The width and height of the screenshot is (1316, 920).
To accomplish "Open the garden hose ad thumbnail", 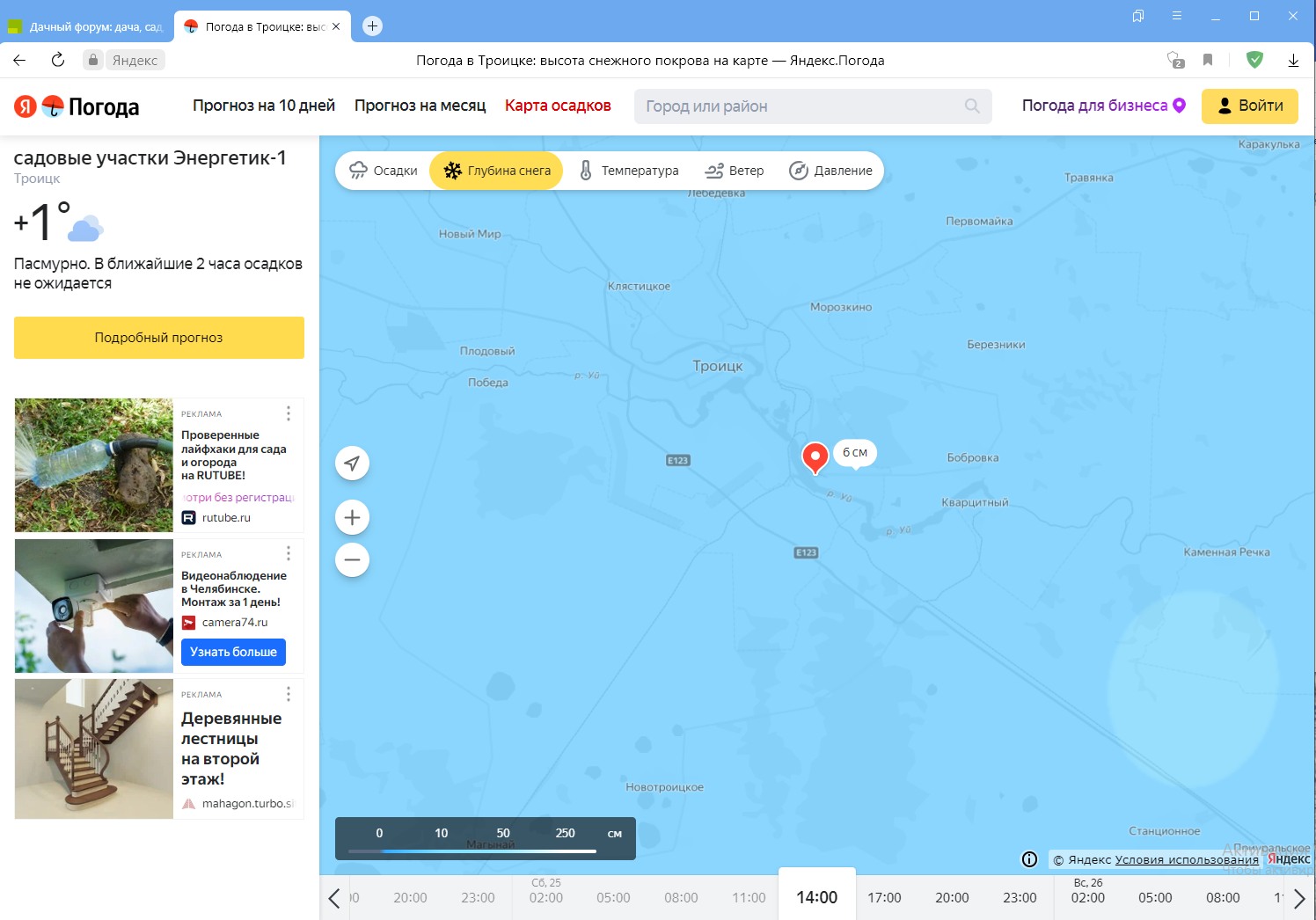I will pyautogui.click(x=94, y=465).
